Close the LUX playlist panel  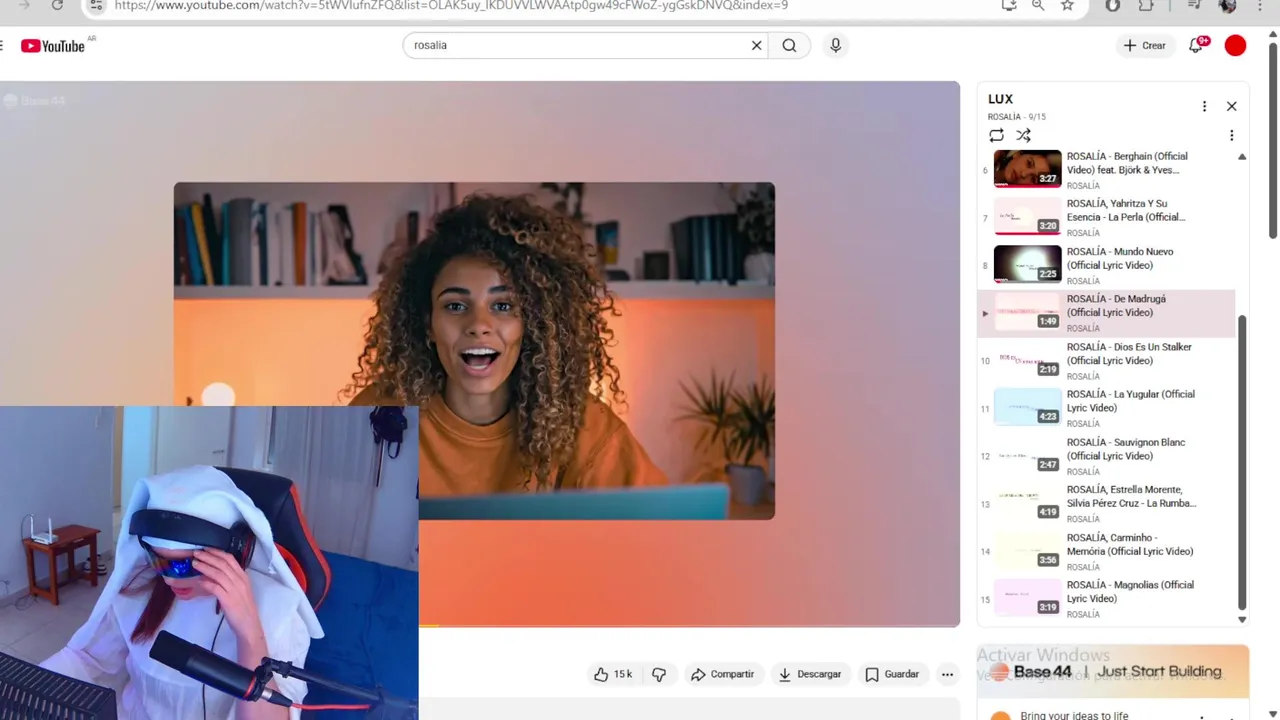pyautogui.click(x=1232, y=106)
